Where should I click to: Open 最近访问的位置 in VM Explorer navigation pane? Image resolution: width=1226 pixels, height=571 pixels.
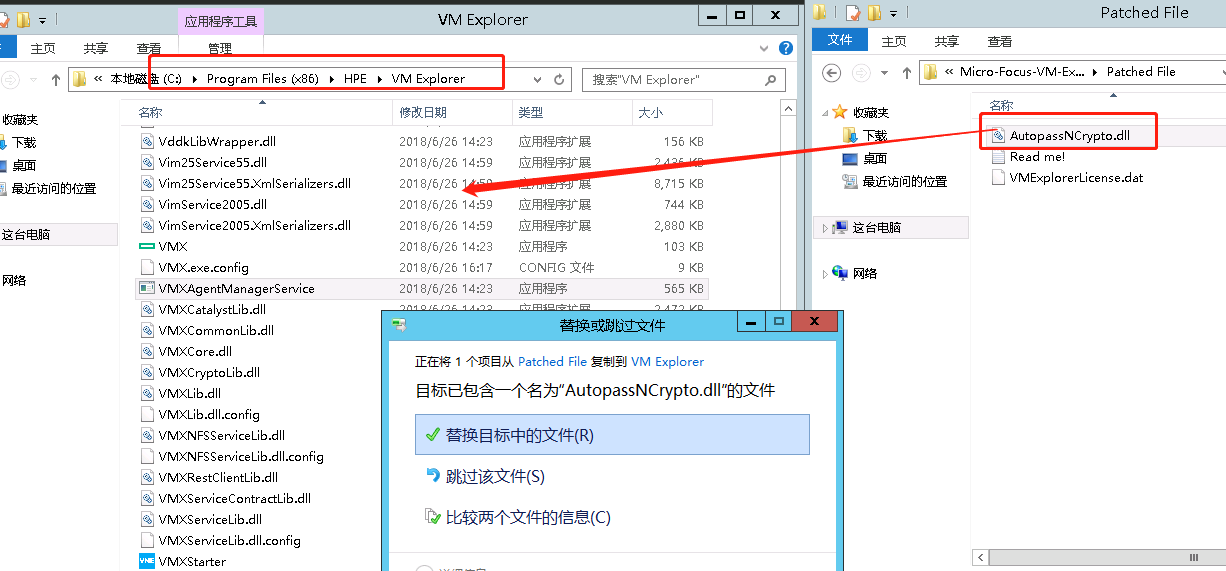point(54,188)
